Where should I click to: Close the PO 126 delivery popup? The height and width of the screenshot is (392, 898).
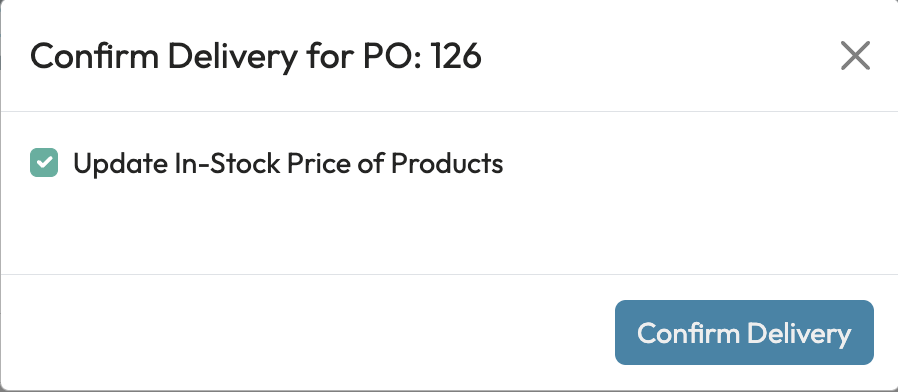click(x=855, y=56)
